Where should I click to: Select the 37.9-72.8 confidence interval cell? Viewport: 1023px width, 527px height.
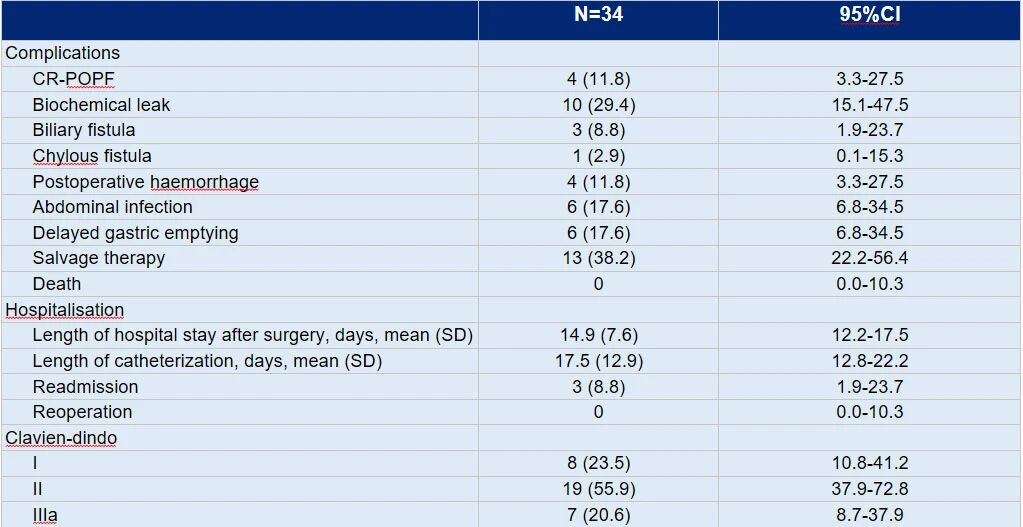(870, 489)
